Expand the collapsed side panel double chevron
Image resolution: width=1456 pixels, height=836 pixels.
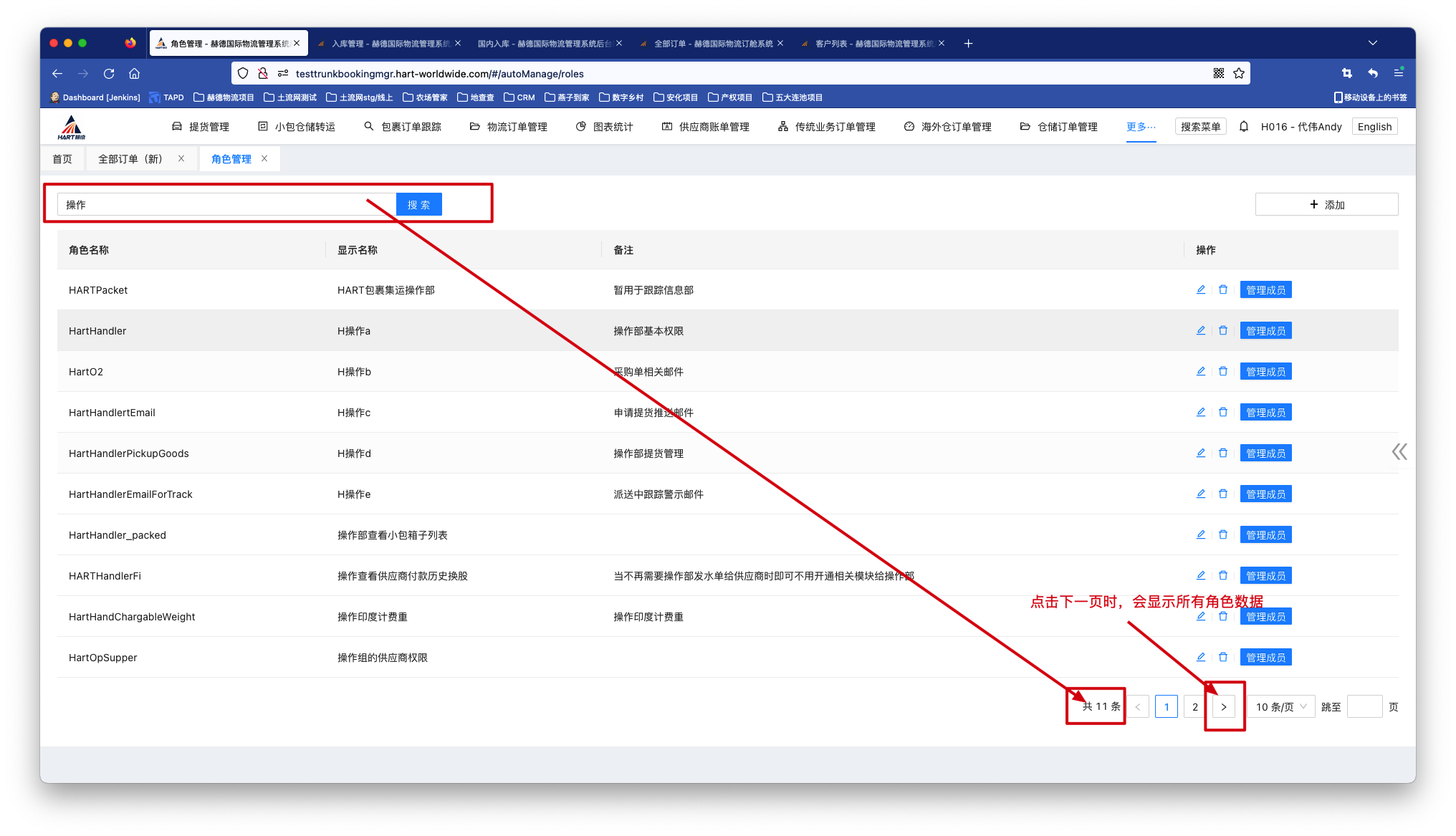point(1399,451)
